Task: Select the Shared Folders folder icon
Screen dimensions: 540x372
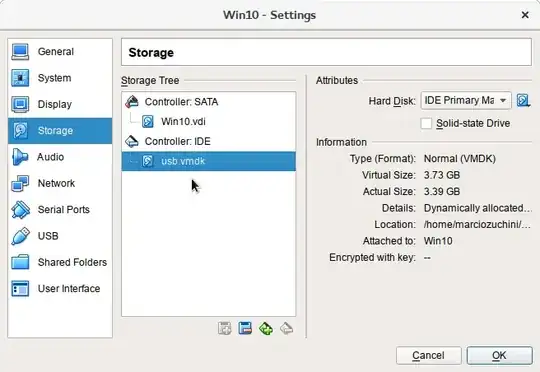Action: (20, 262)
